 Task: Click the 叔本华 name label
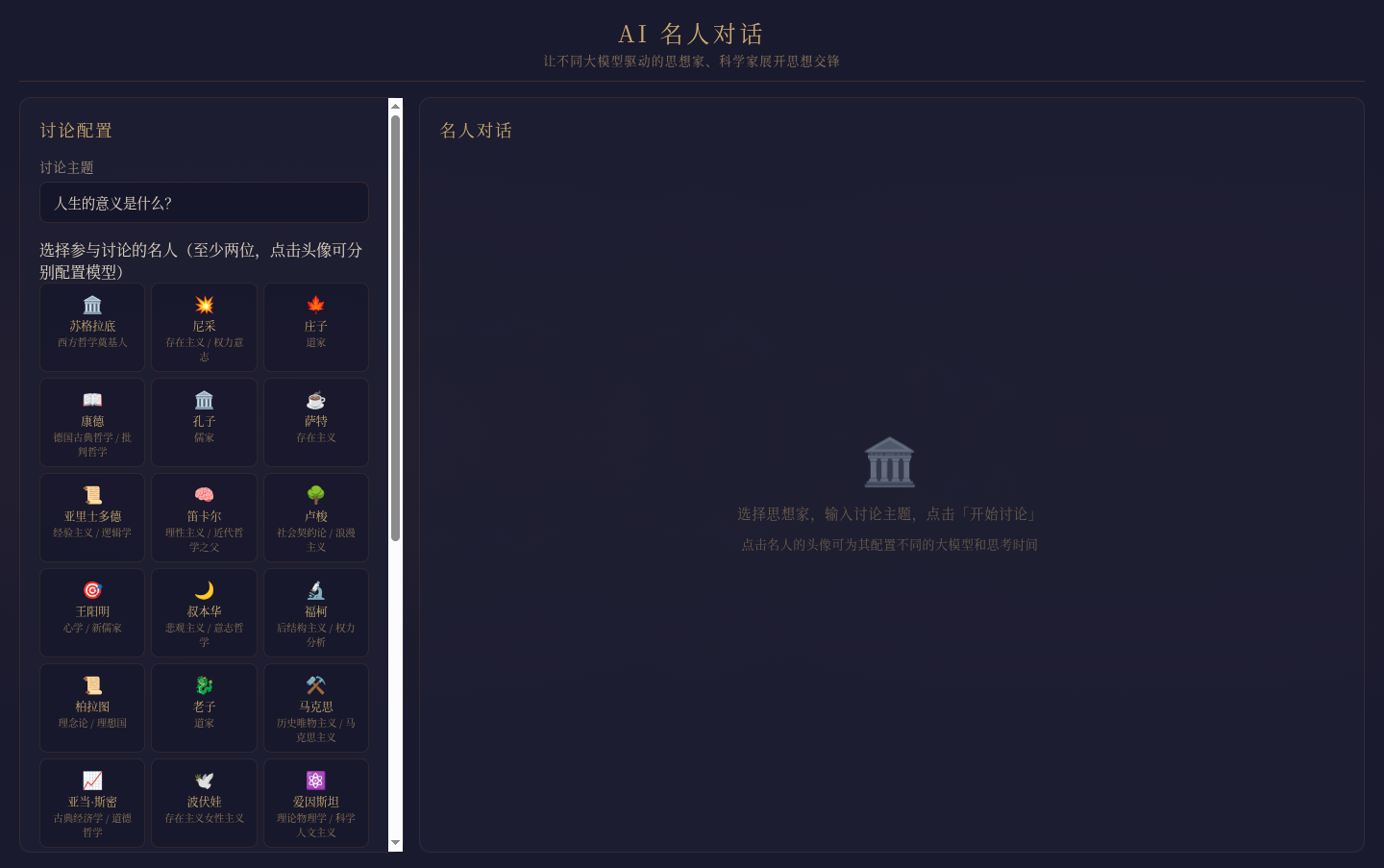coord(204,612)
